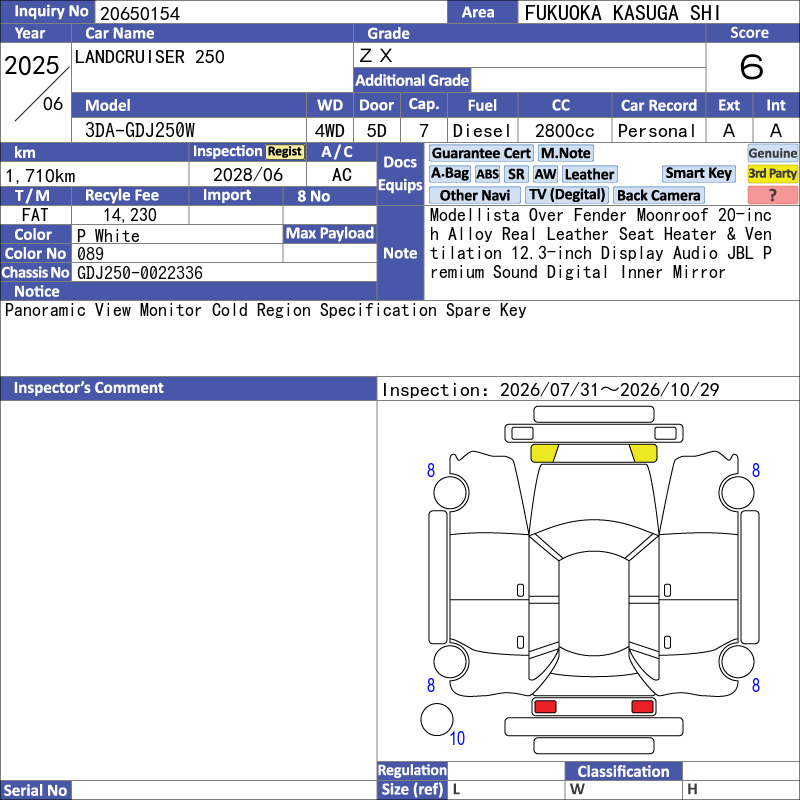Click the Smart Key tag
The height and width of the screenshot is (800, 800).
pyautogui.click(x=698, y=173)
